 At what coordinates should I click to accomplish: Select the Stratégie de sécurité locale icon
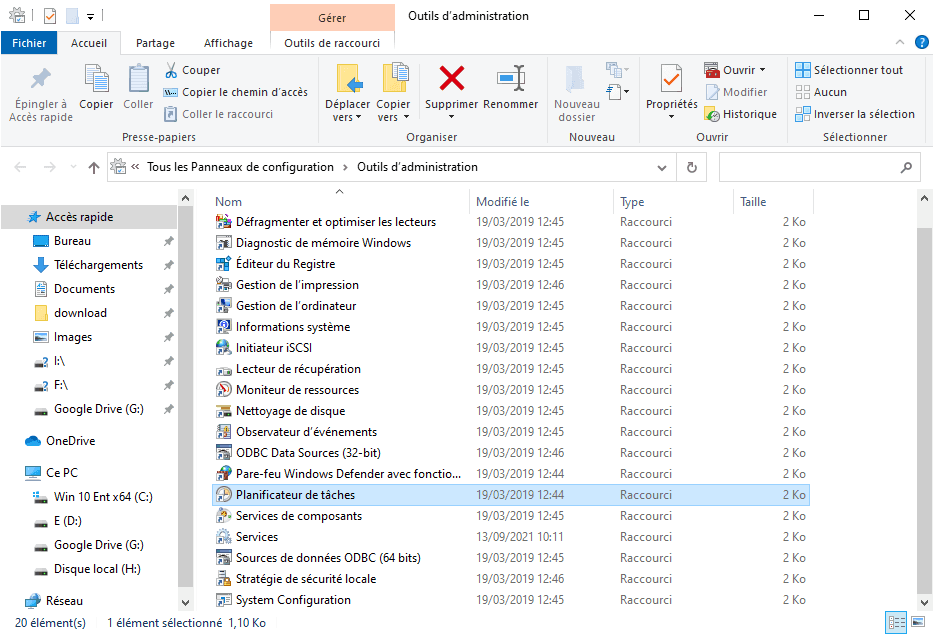pyautogui.click(x=223, y=579)
